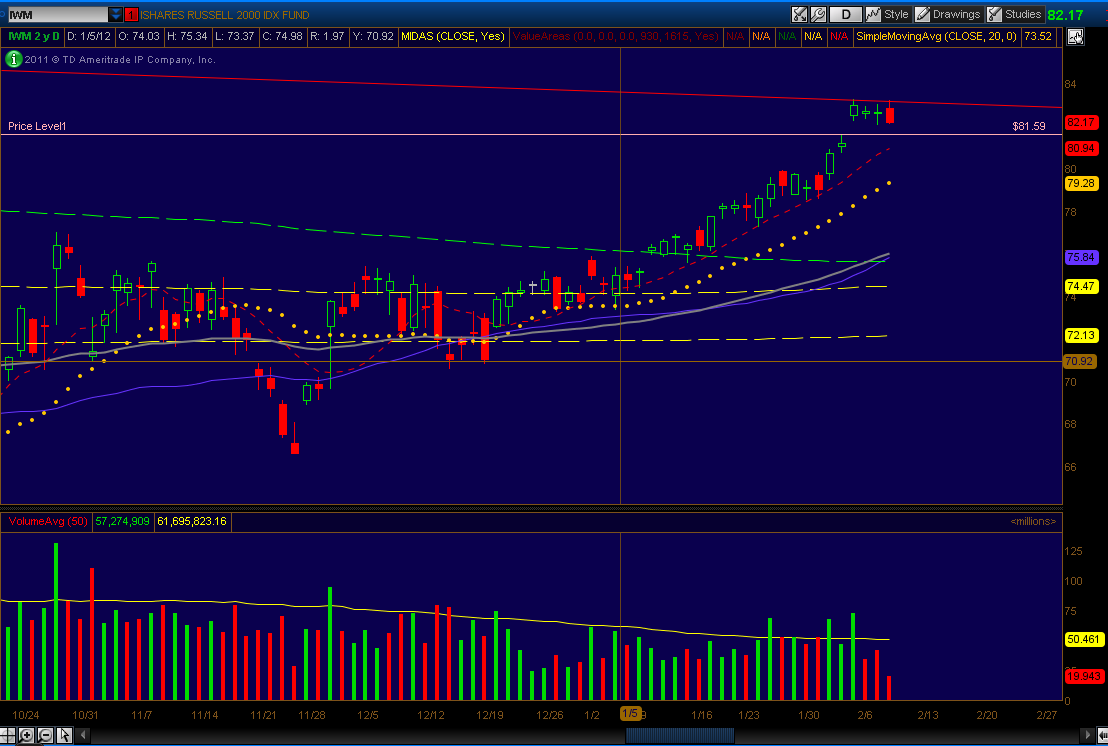Viewport: 1108px width, 746px height.
Task: Open the symbol selector dropdown arrow
Action: 116,14
